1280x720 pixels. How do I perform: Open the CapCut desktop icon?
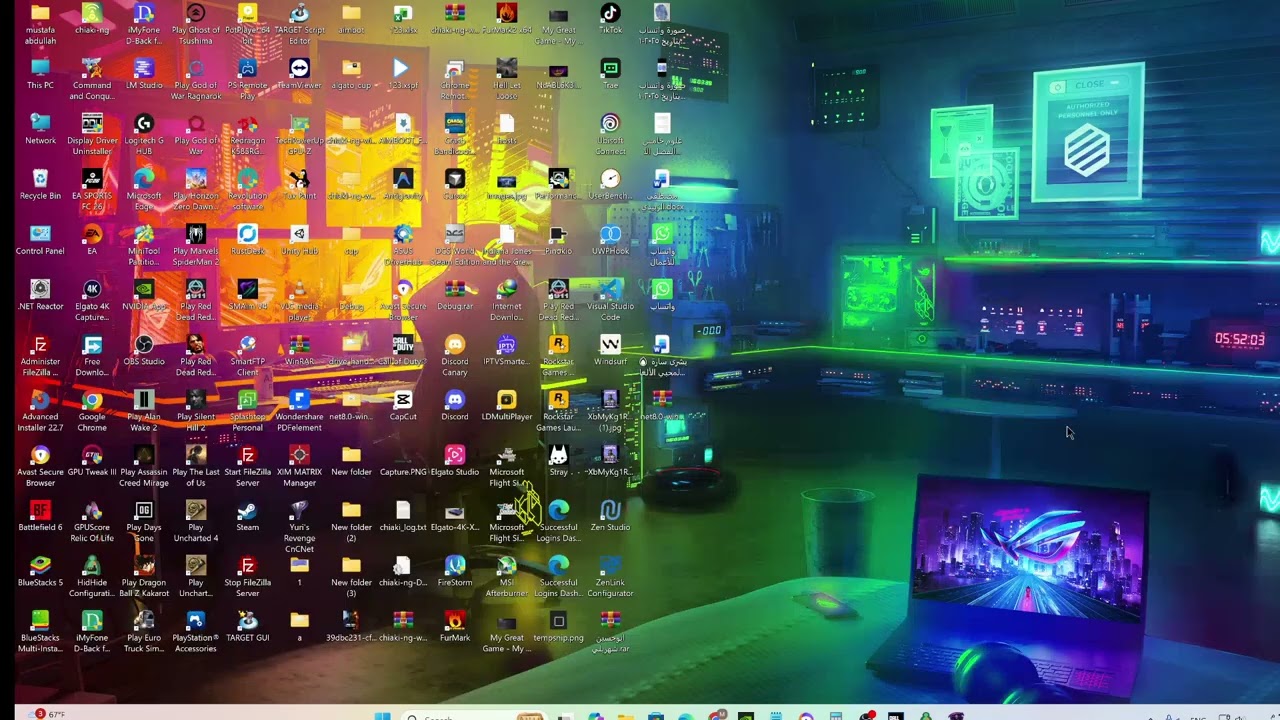403,404
